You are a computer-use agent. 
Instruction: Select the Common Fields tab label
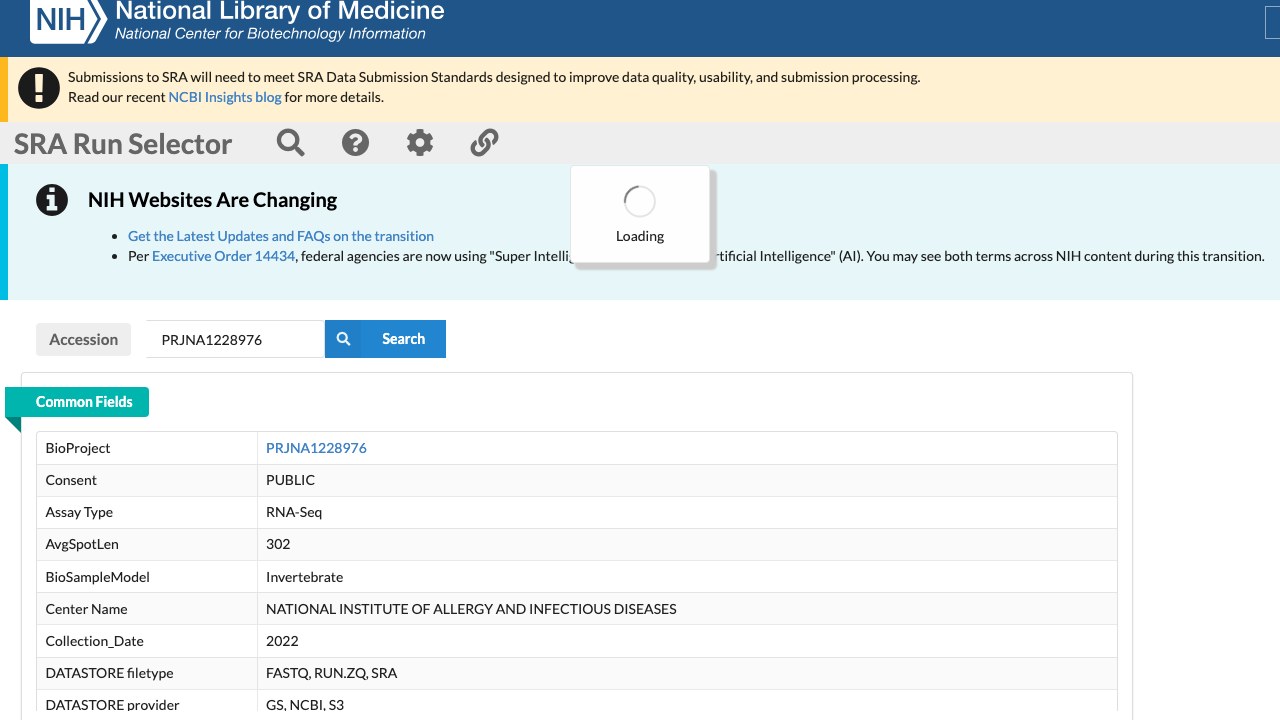pos(84,402)
